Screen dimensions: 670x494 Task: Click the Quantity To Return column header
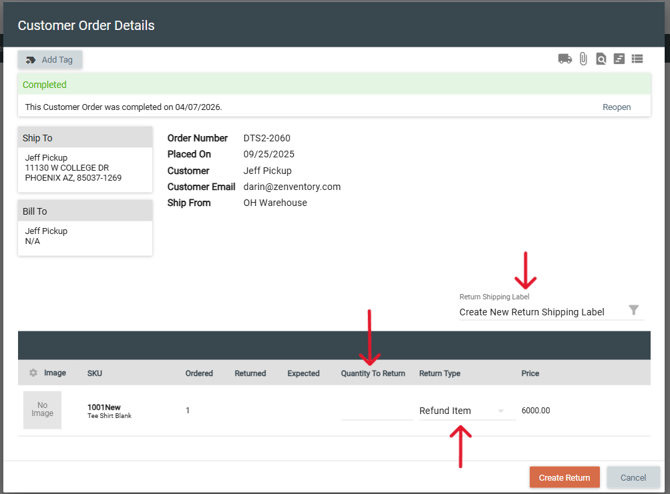(x=373, y=373)
